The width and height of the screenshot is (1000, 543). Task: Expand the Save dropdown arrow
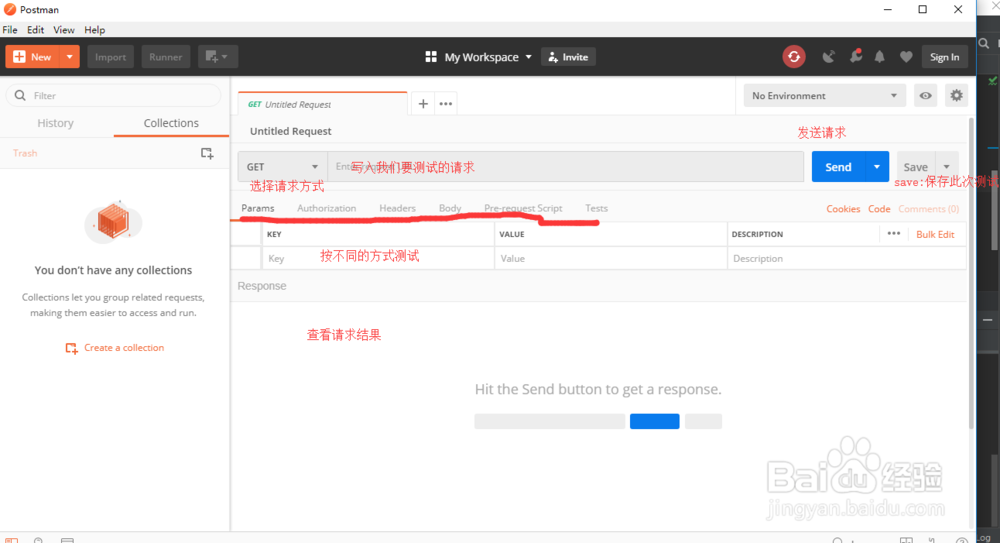(x=947, y=167)
